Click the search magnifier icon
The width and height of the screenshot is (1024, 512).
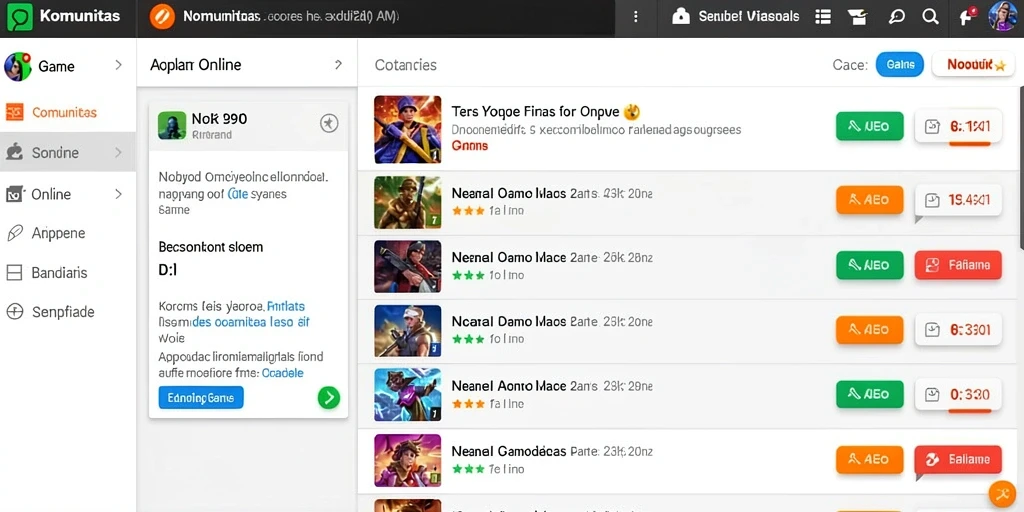(x=930, y=16)
